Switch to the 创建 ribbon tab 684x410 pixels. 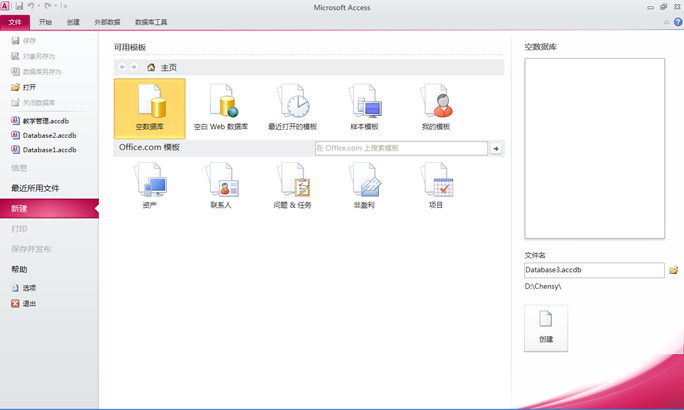coord(73,22)
